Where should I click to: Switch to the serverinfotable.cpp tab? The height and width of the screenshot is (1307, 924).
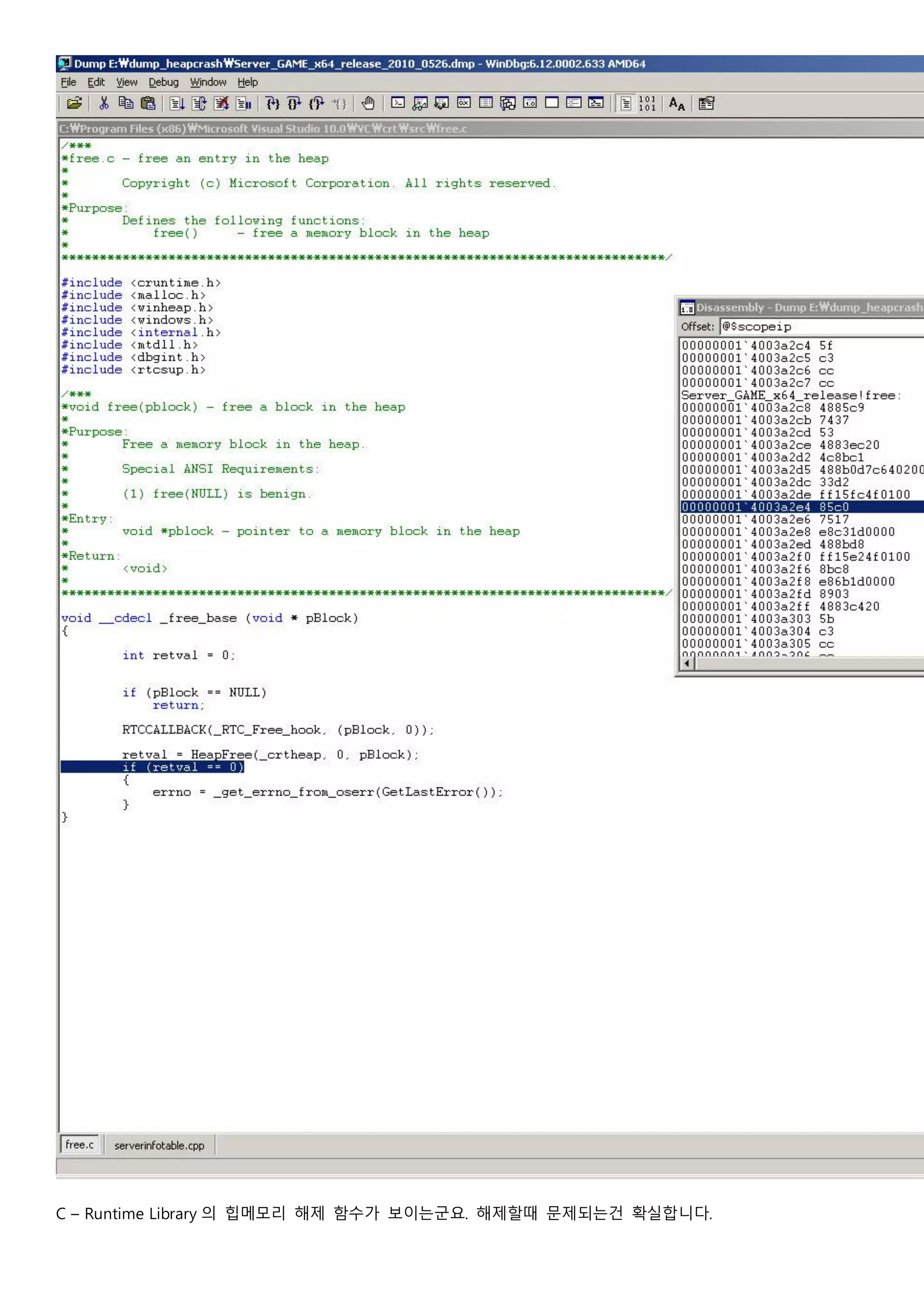coord(159,1145)
